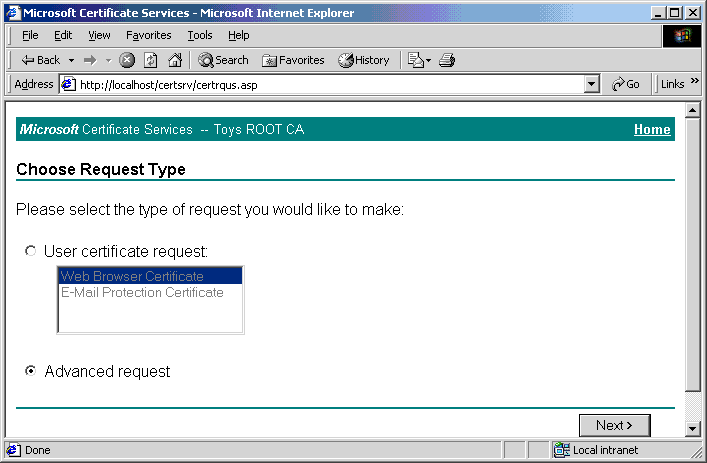Click the page icon in the address bar
707x463 pixels.
[68, 84]
